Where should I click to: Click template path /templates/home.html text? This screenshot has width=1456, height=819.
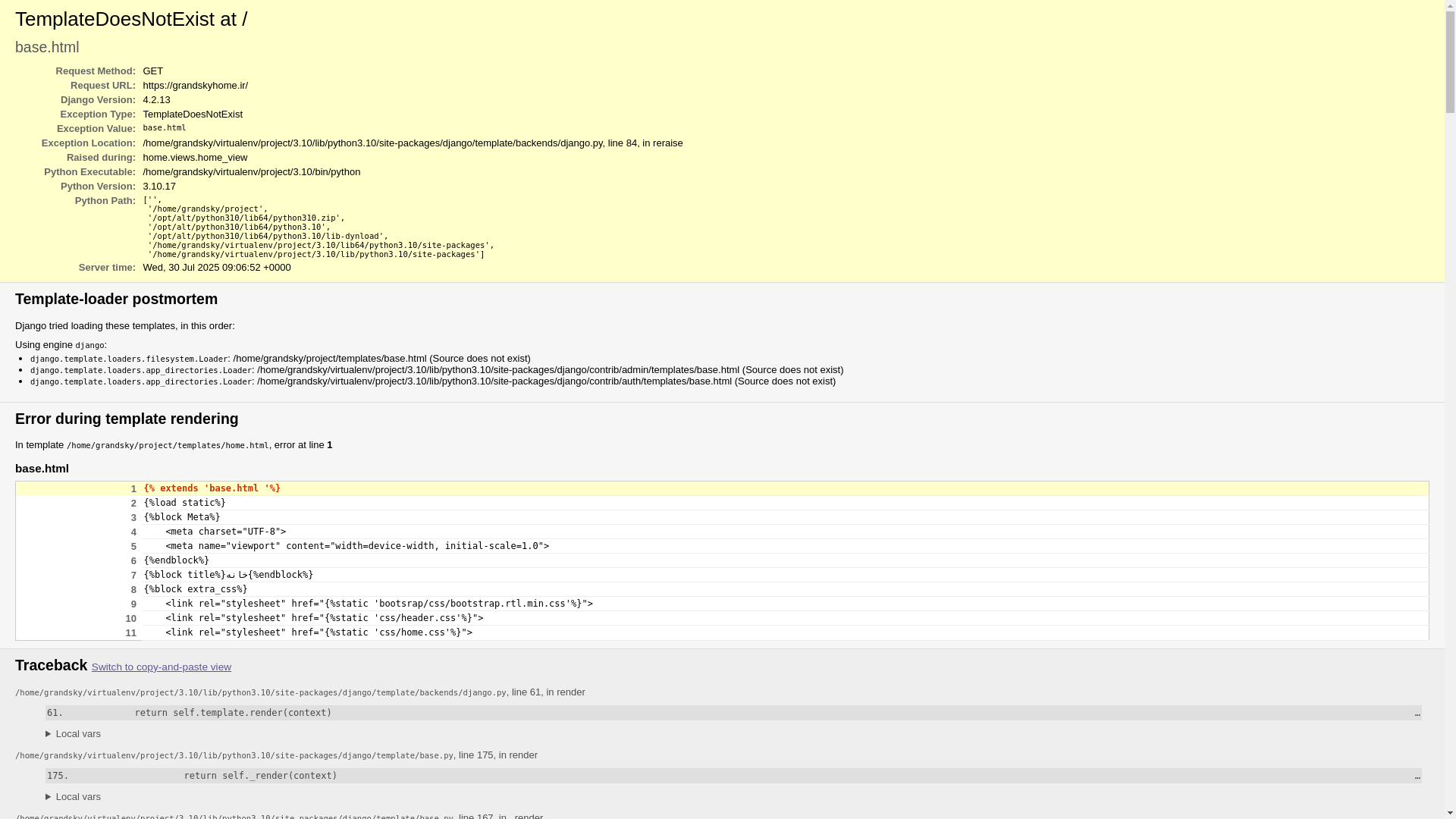click(168, 446)
